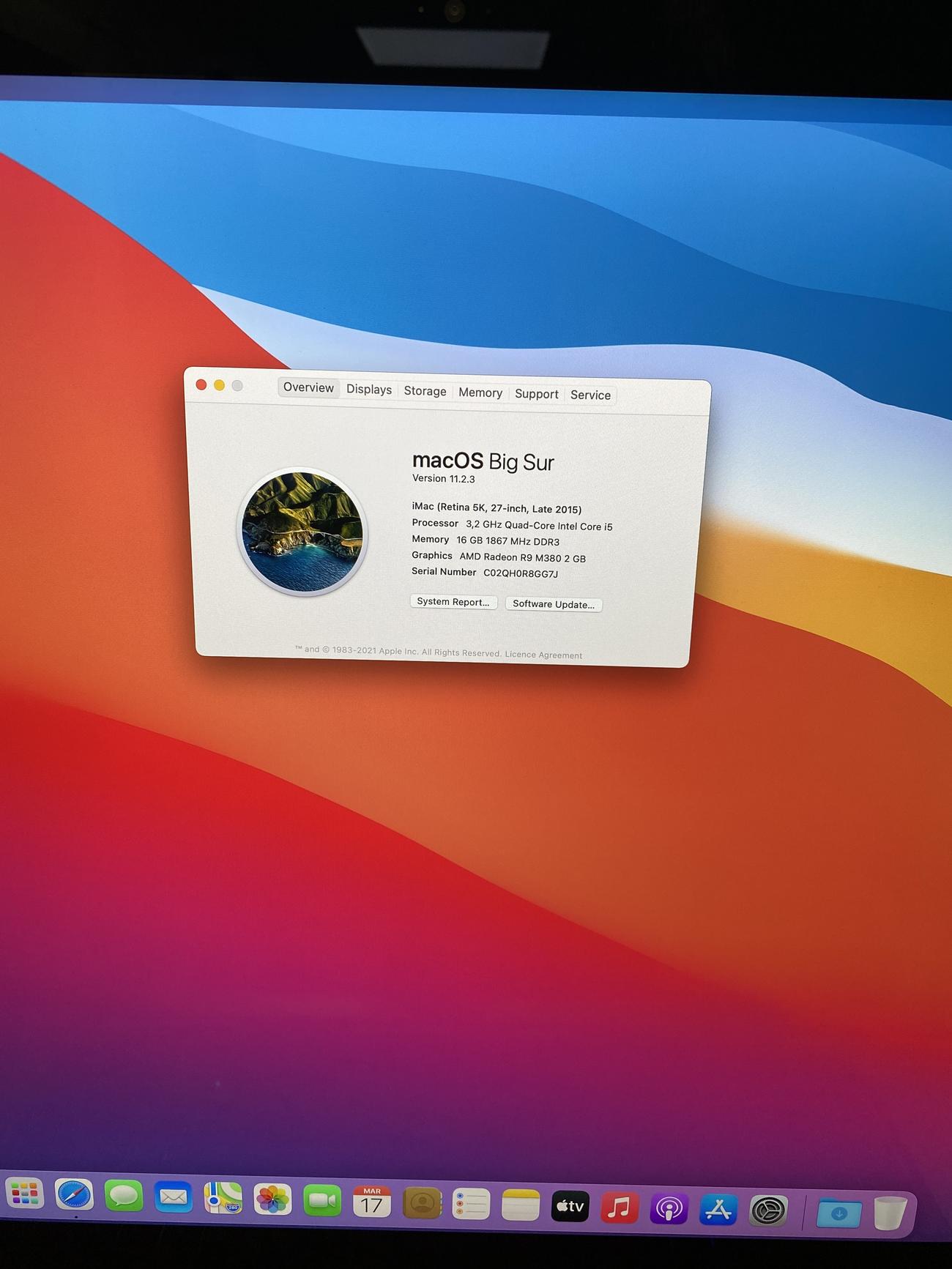
Task: Click graphics value AMD Radeon R9 M380 2 GB
Action: tap(523, 557)
